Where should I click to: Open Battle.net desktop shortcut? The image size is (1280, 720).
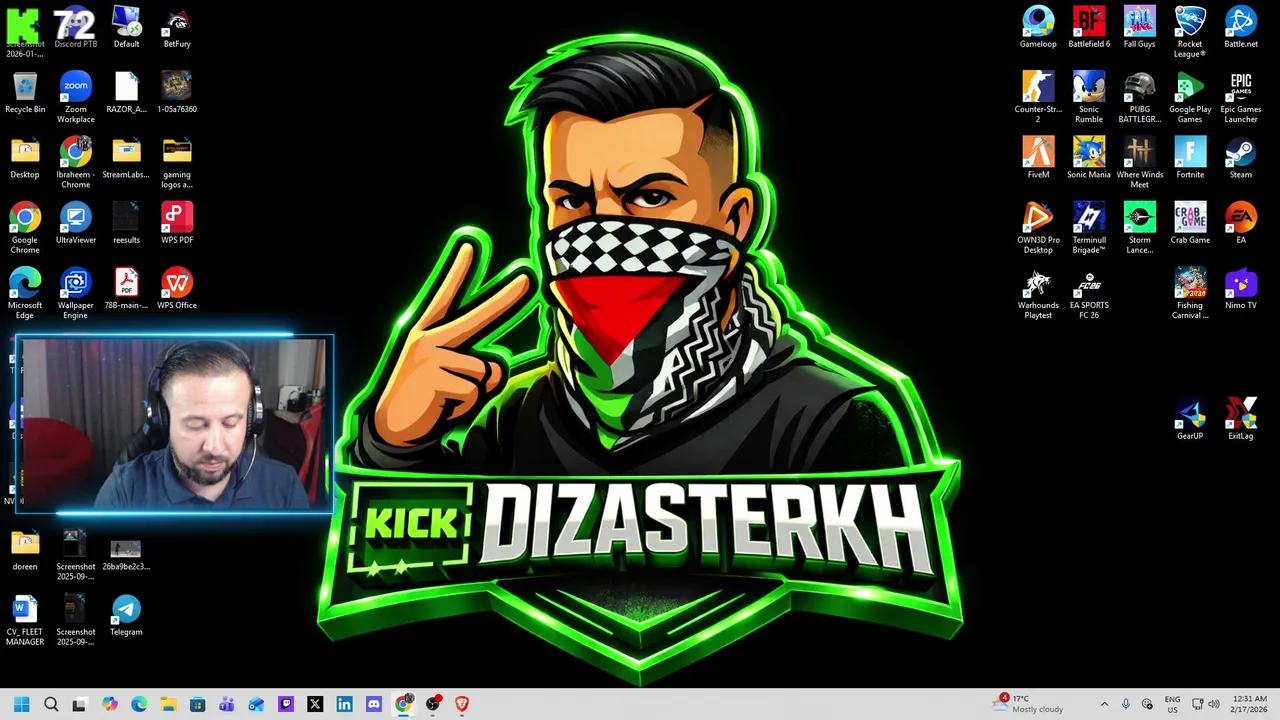point(1241,27)
